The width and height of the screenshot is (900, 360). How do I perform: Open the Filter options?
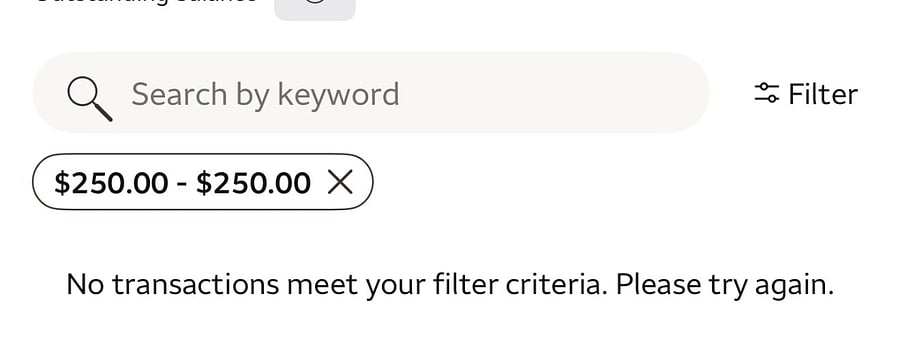(806, 94)
